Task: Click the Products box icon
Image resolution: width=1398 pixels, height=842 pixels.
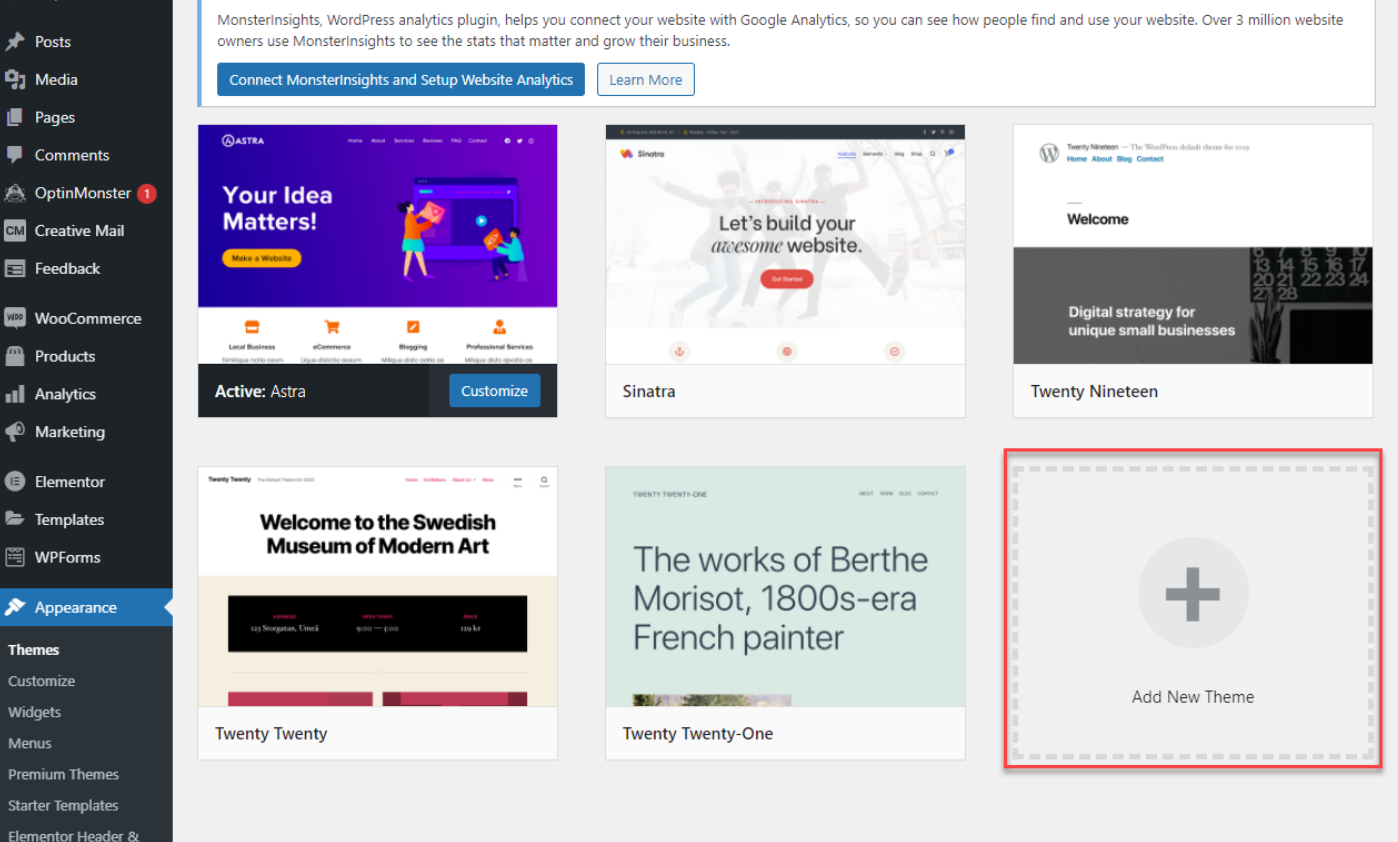Action: [15, 357]
